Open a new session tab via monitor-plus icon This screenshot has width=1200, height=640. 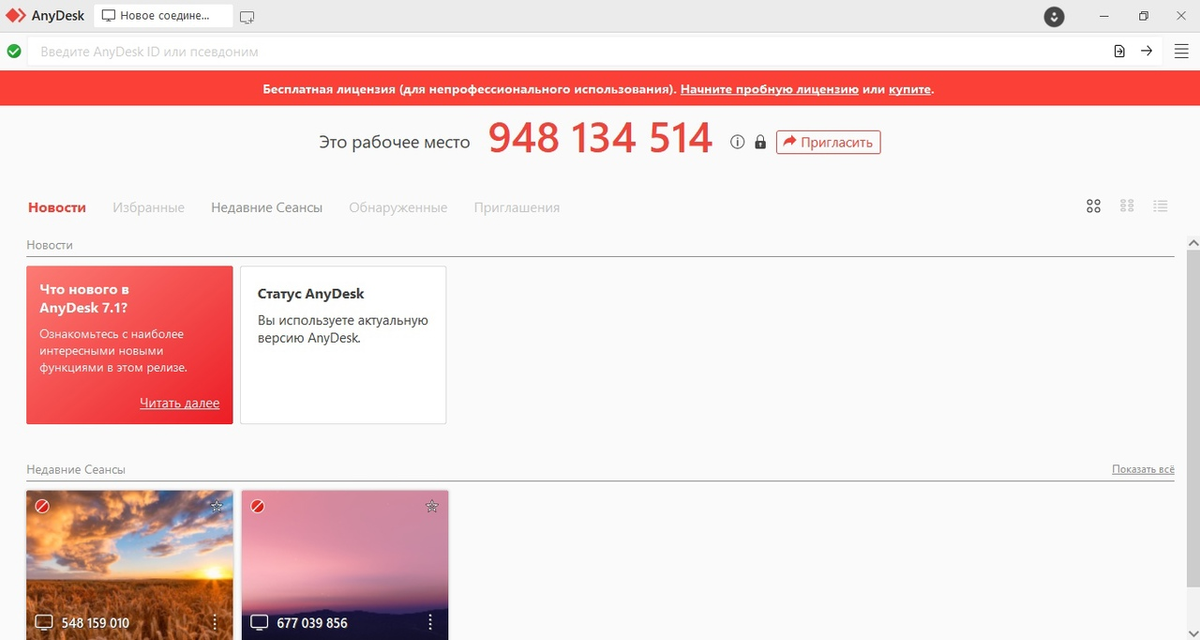click(x=247, y=17)
